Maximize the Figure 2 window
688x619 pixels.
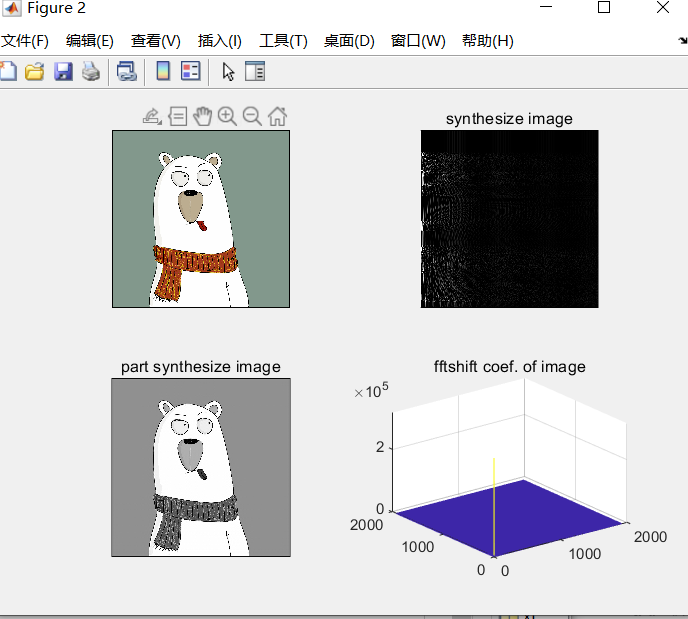click(604, 7)
